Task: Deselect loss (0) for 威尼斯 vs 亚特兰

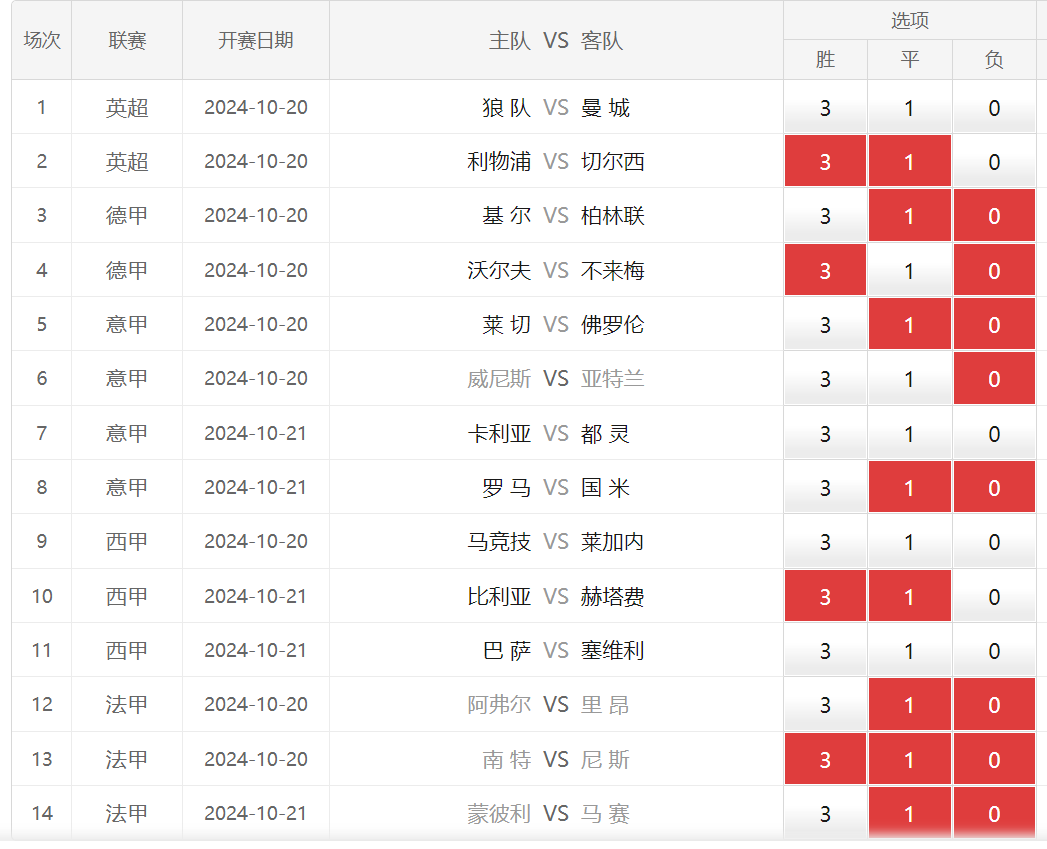Action: 994,378
